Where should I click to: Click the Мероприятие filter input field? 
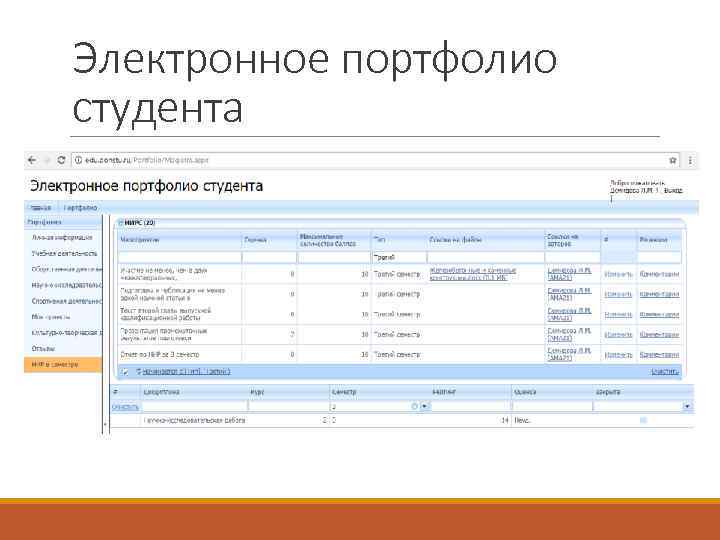coord(180,257)
